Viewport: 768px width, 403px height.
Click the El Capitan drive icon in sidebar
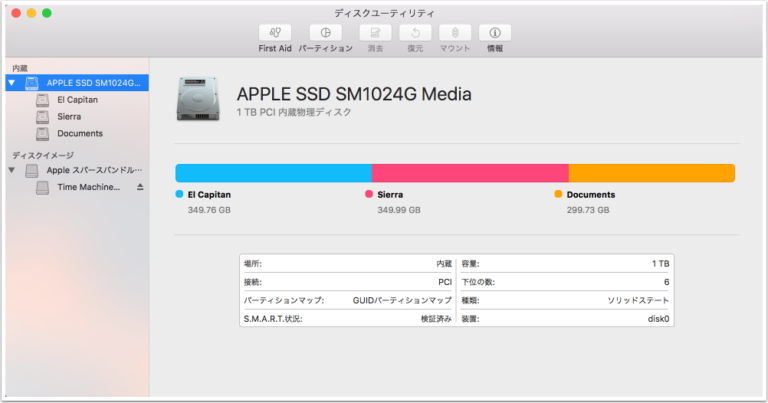pyautogui.click(x=43, y=100)
